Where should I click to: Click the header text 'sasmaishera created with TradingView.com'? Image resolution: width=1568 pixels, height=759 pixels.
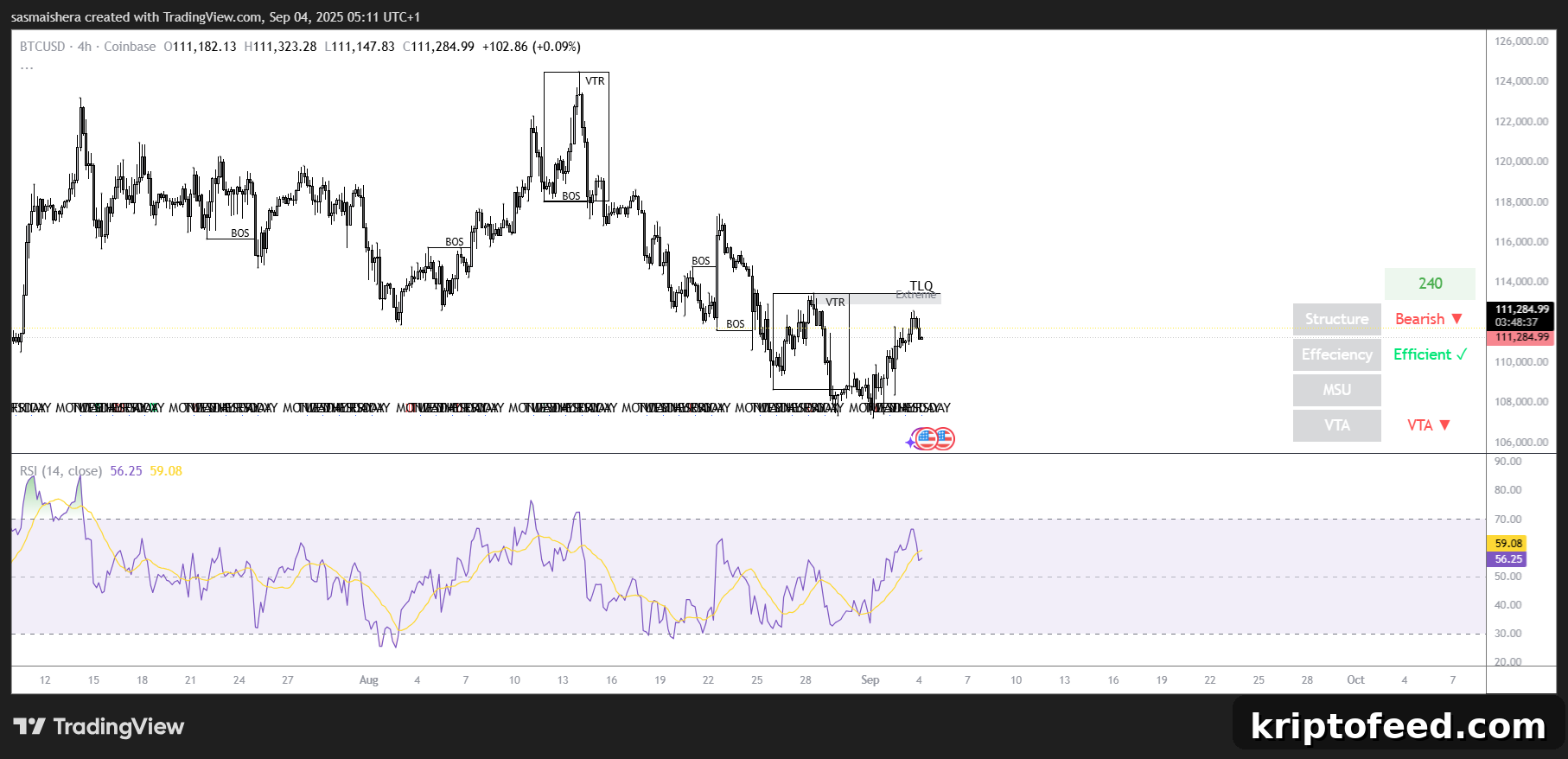click(x=137, y=17)
